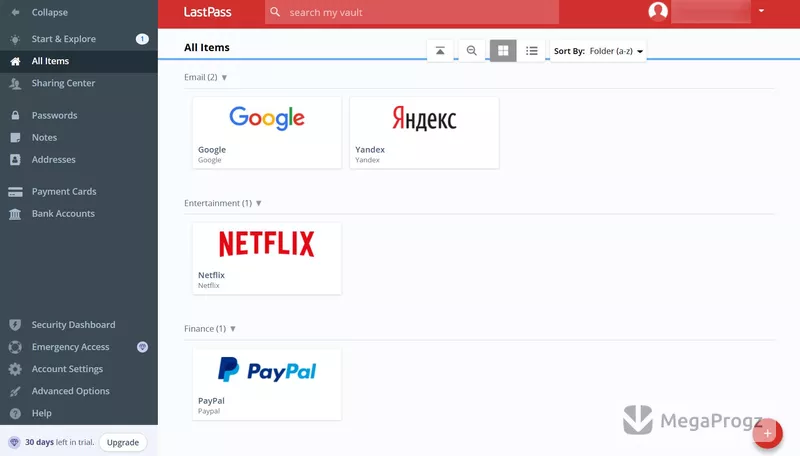This screenshot has width=800, height=456.
Task: Click the trial diamond icon
Action: pyautogui.click(x=14, y=442)
